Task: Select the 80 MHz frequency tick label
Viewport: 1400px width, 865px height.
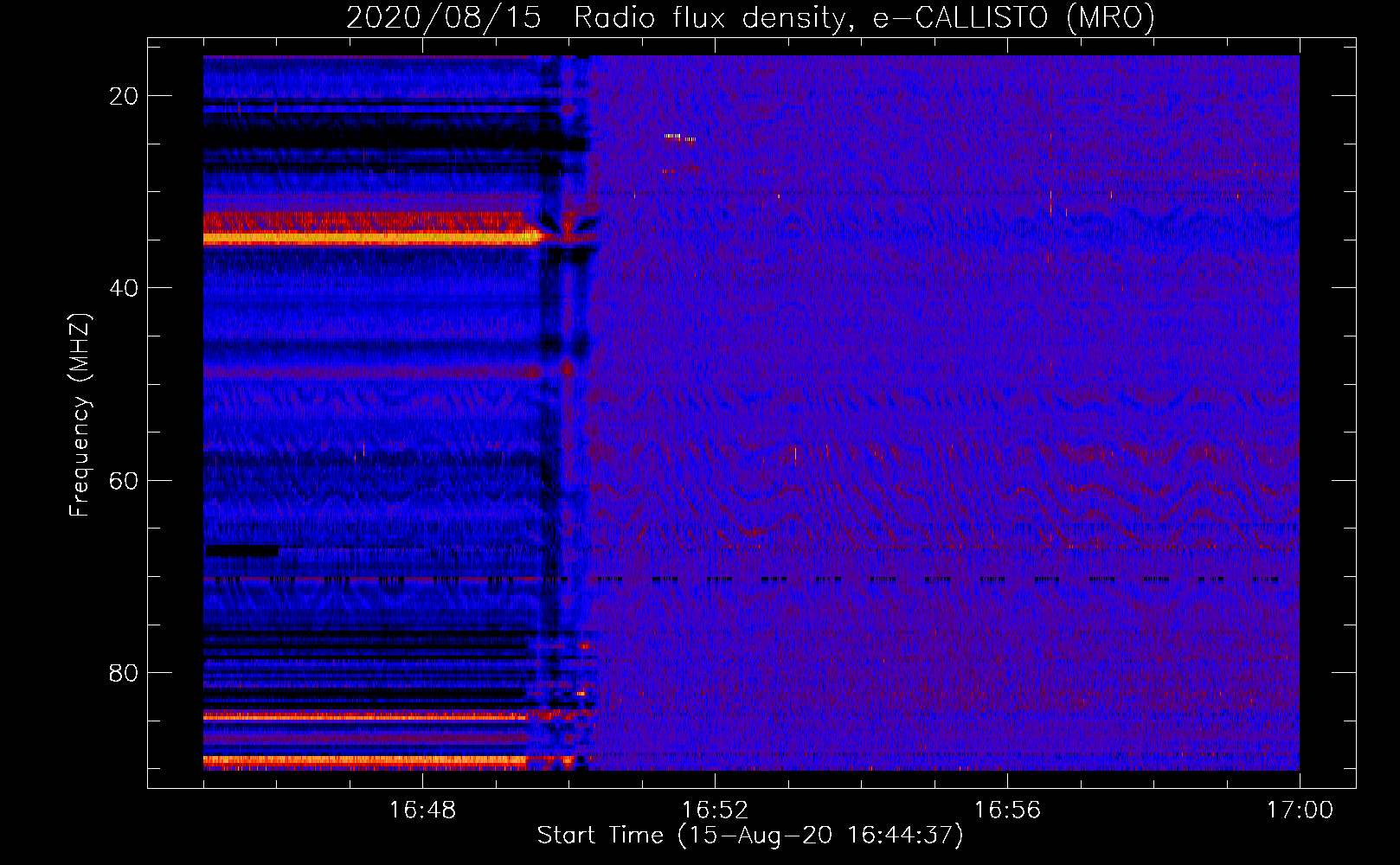Action: pos(125,673)
